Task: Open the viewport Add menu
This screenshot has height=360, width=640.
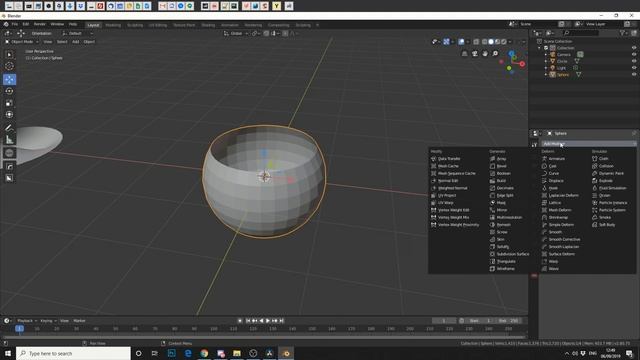Action: 76,42
